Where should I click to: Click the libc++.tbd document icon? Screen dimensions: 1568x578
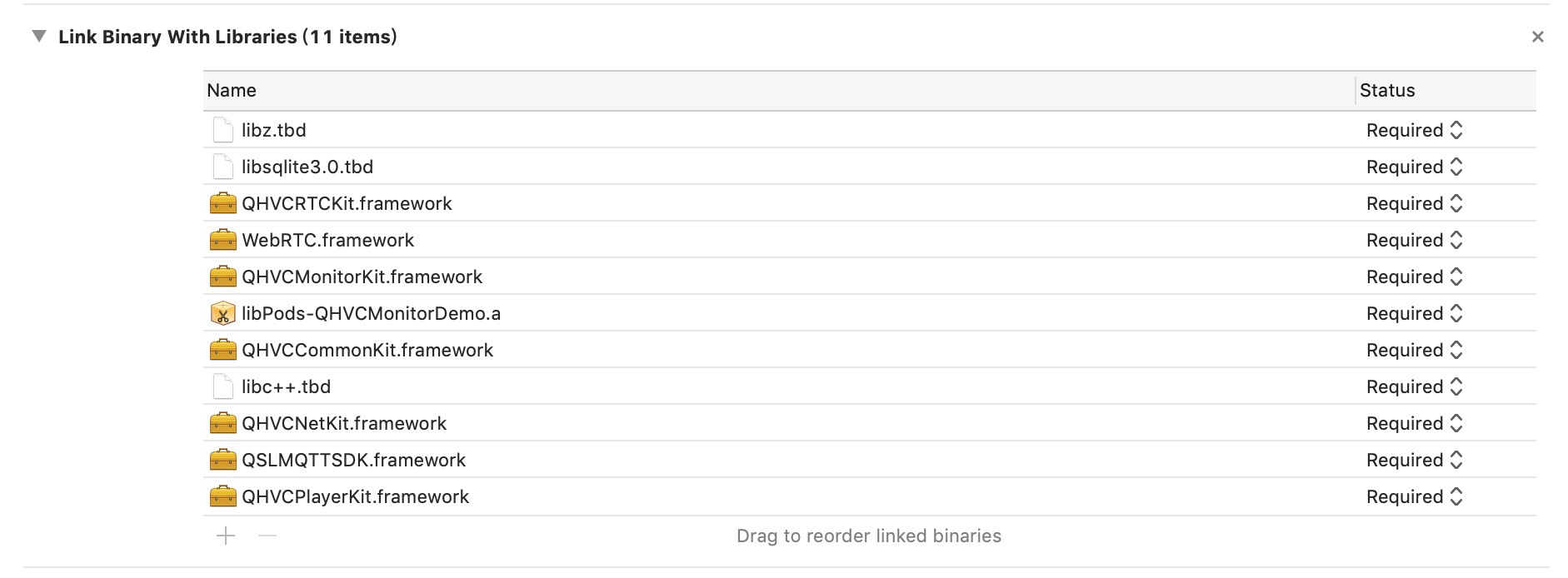(222, 386)
